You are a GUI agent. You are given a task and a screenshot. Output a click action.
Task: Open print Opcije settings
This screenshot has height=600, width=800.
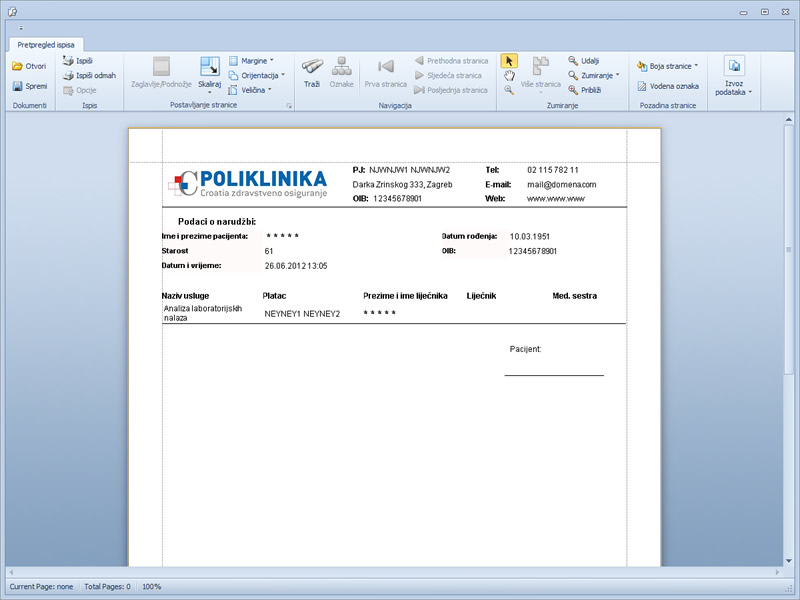point(80,90)
